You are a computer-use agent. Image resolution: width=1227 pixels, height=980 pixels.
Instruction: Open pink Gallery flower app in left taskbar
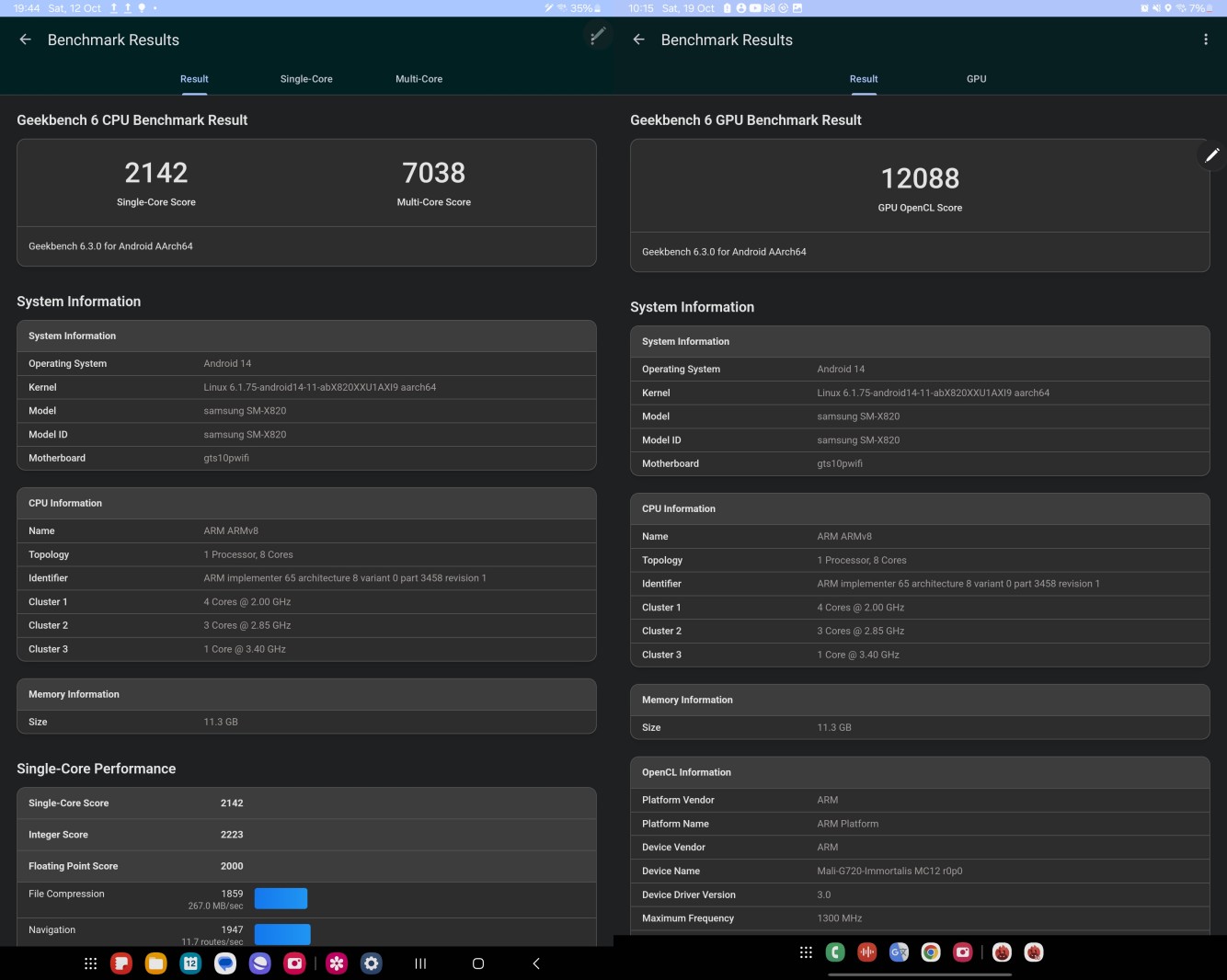[x=337, y=963]
